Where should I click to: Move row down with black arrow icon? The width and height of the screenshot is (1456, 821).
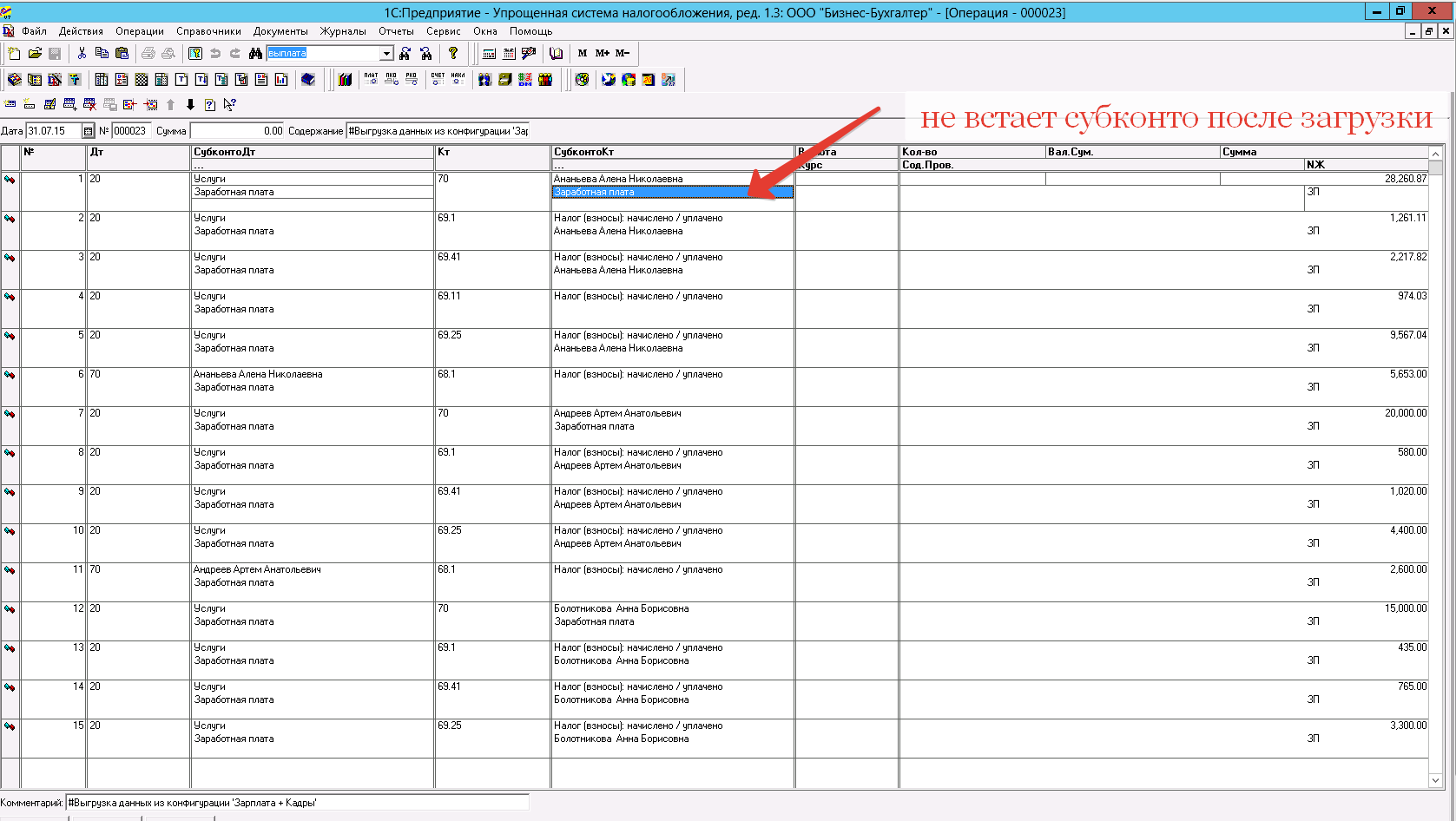tap(190, 105)
